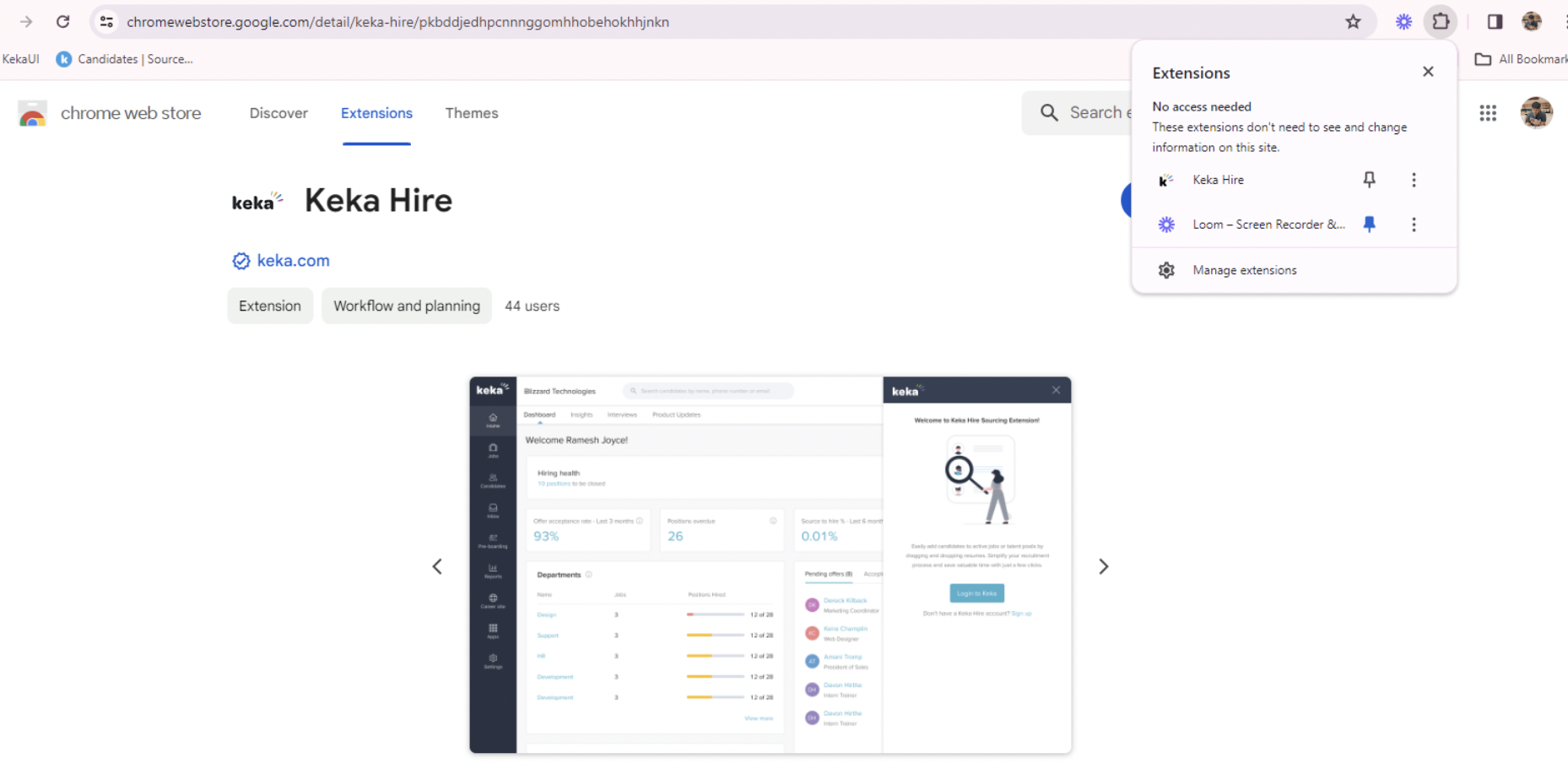Show next screenshot with right arrow

[1103, 566]
